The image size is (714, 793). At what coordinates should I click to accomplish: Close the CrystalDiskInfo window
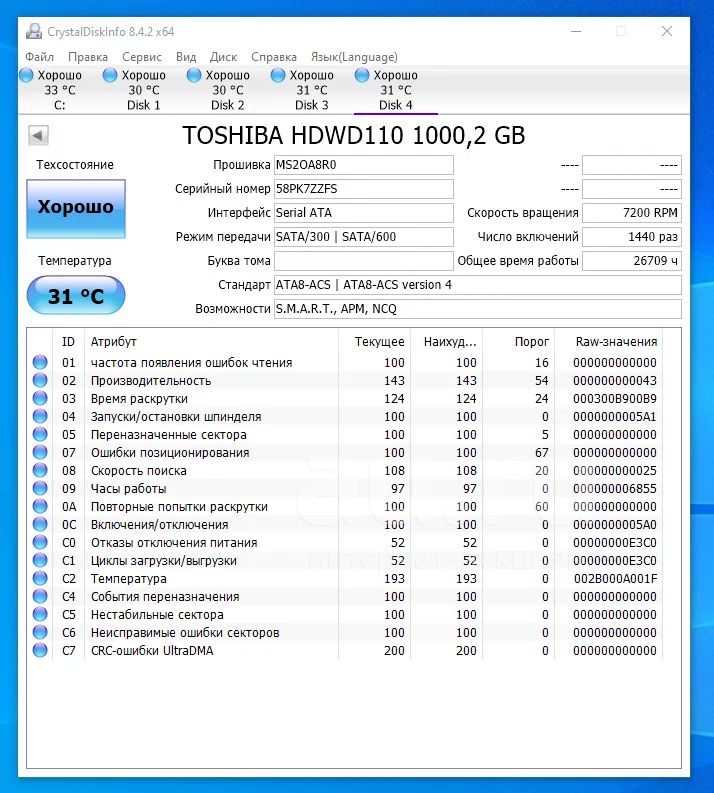point(667,31)
